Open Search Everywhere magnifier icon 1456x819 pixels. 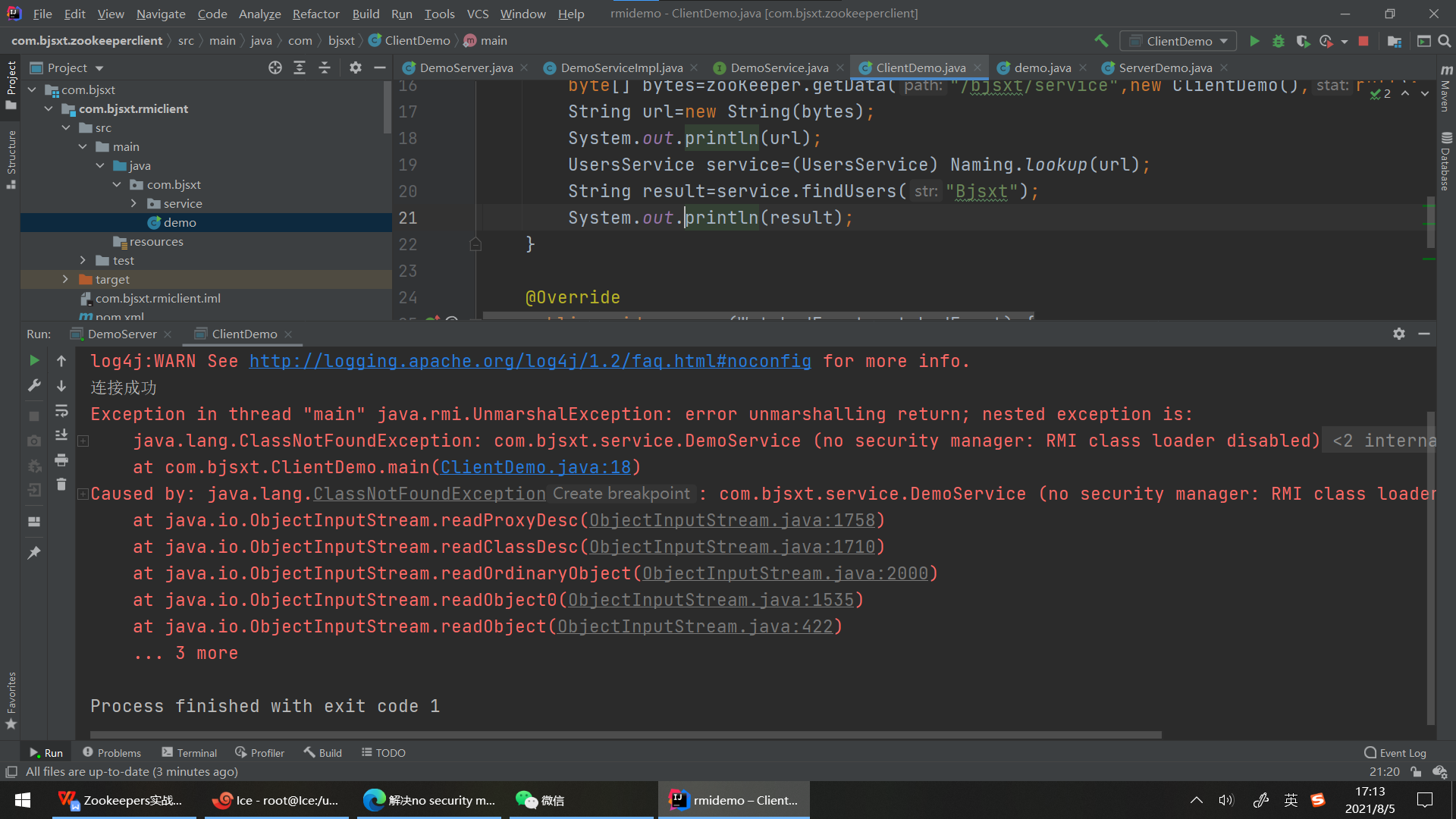coord(1445,41)
